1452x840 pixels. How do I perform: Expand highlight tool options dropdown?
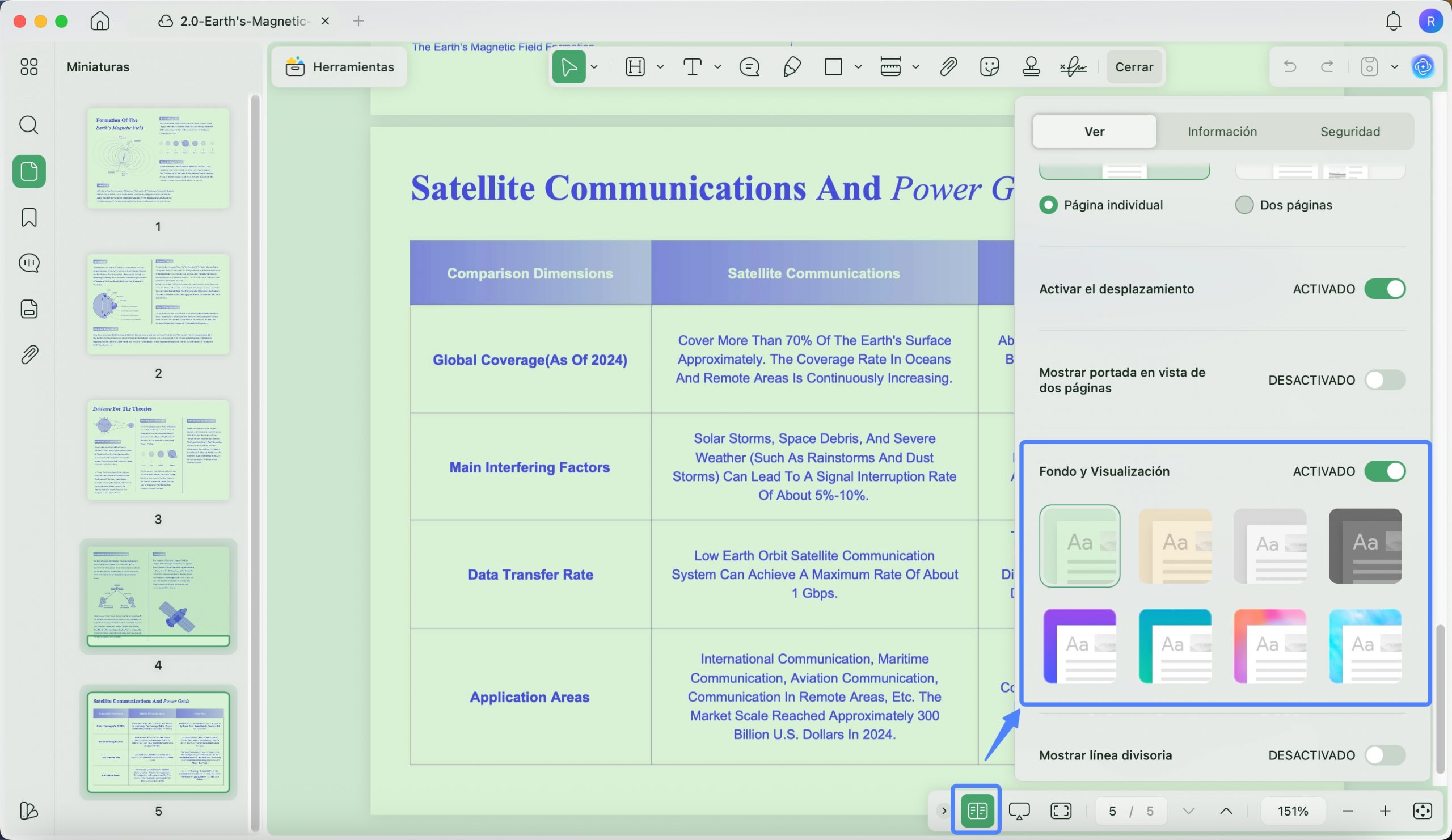coord(660,67)
